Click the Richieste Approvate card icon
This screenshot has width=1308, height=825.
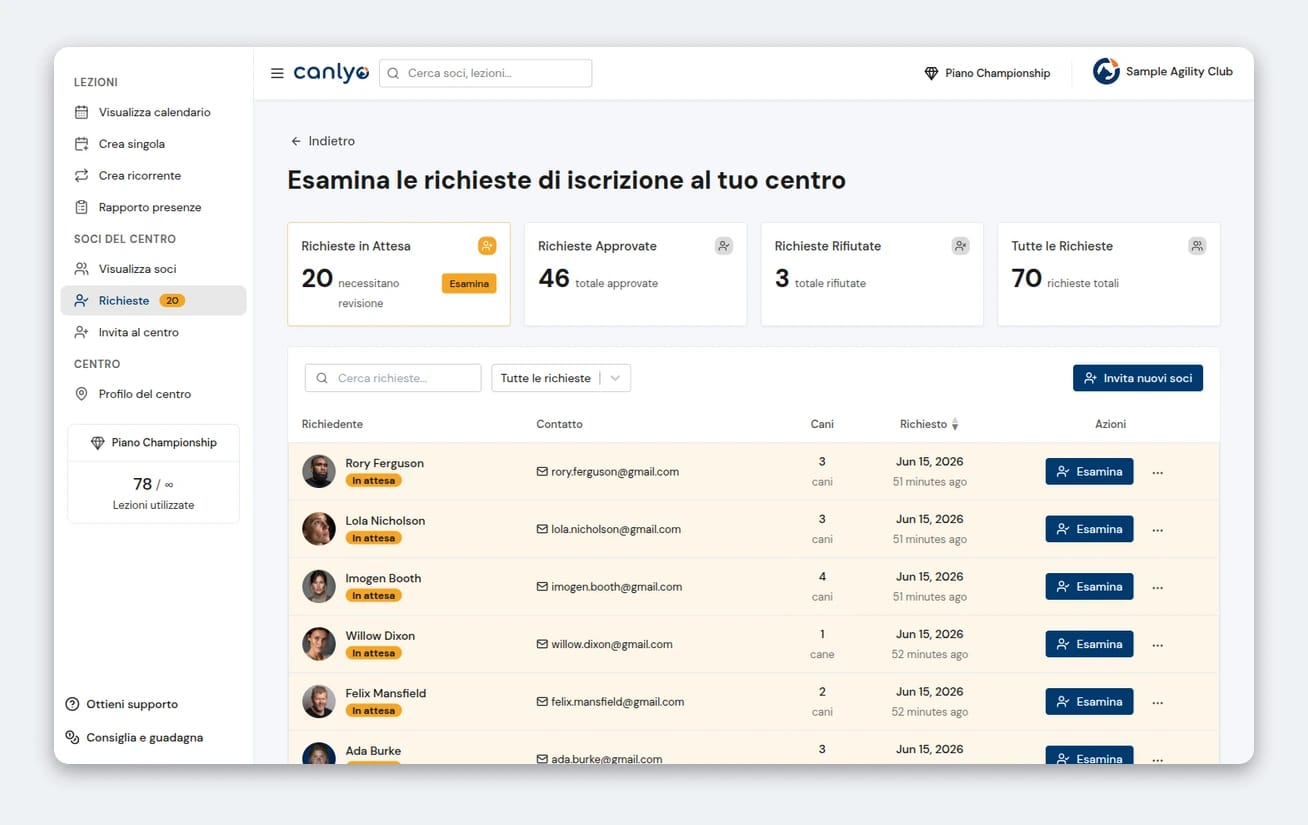coord(724,246)
